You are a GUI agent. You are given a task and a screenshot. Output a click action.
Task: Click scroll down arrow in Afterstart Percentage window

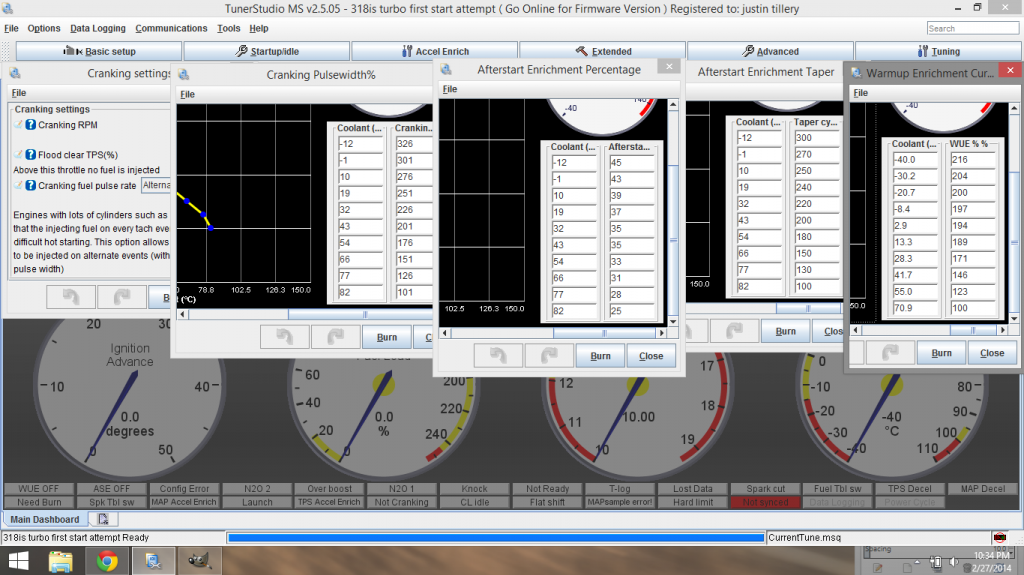673,321
